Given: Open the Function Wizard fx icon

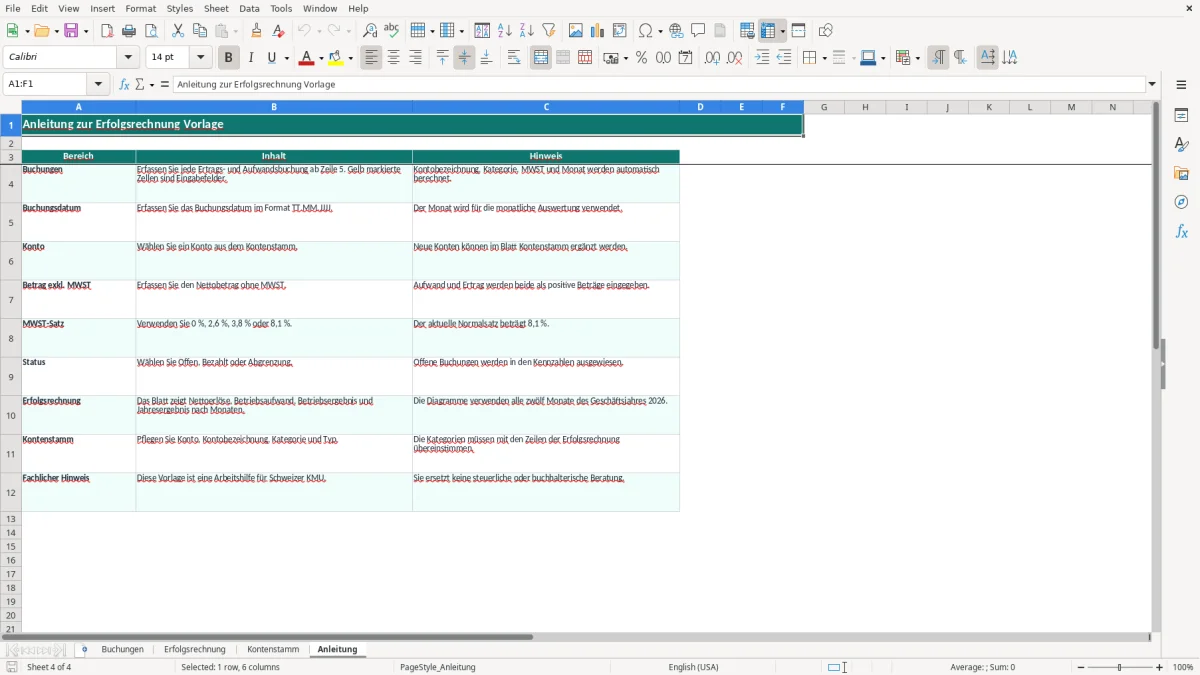Looking at the screenshot, I should (125, 84).
